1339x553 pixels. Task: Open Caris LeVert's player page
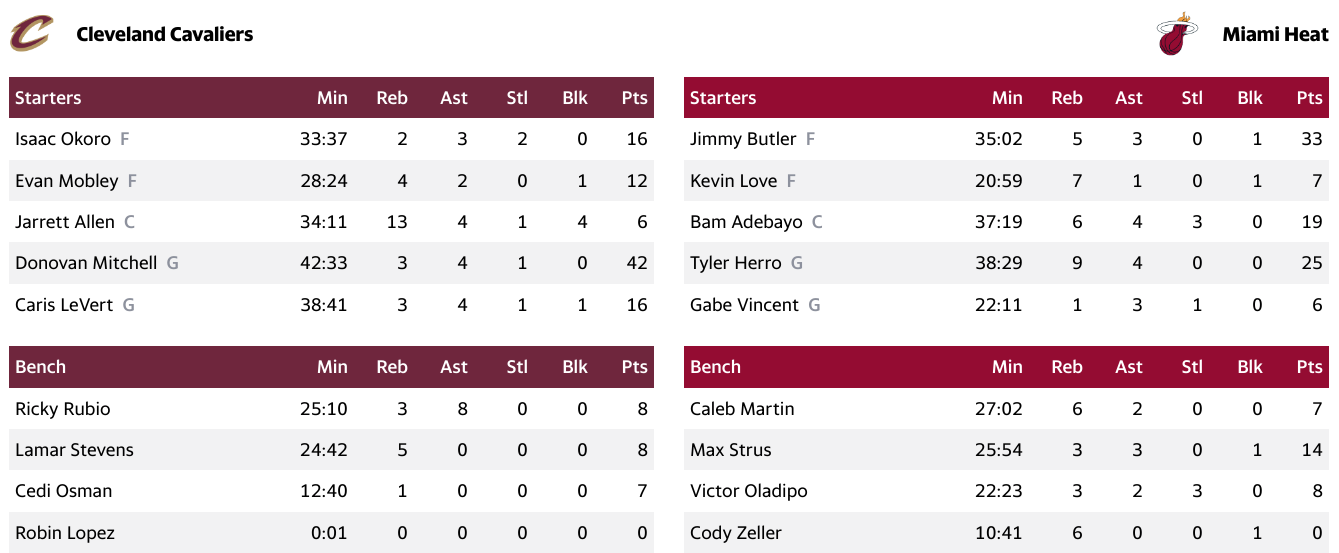[64, 305]
